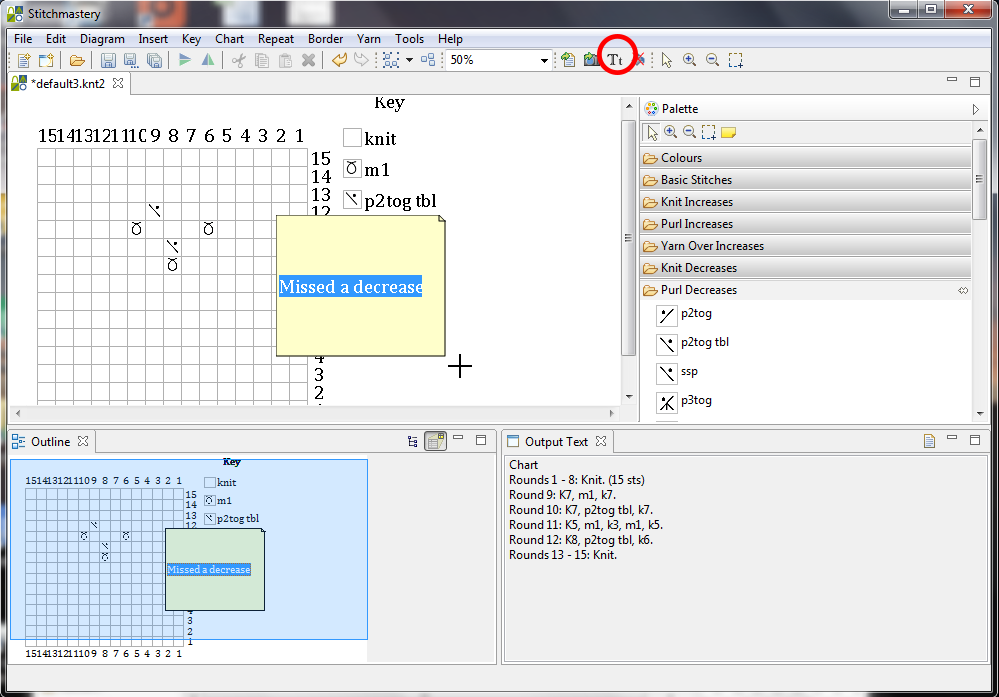The width and height of the screenshot is (999, 697).
Task: Click the Palette zoom in magnifier
Action: (x=671, y=132)
